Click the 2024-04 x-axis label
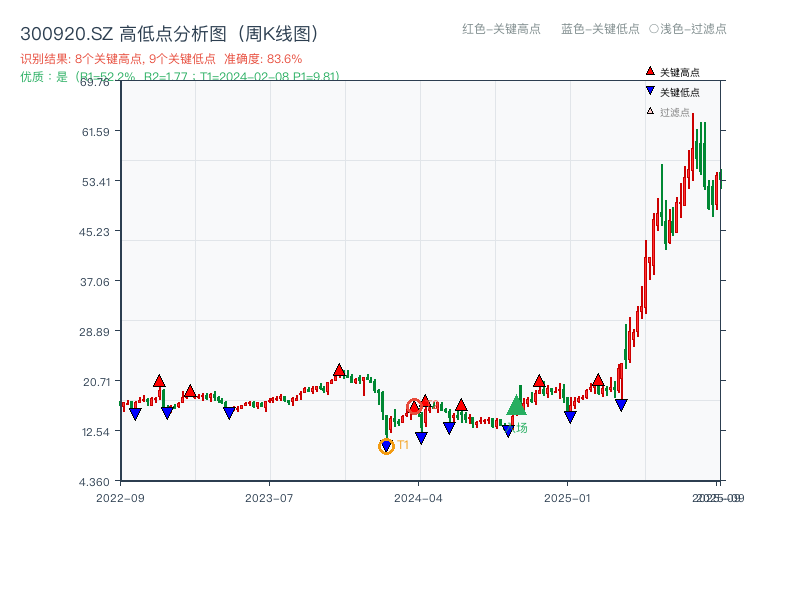800x600 pixels. coord(419,497)
